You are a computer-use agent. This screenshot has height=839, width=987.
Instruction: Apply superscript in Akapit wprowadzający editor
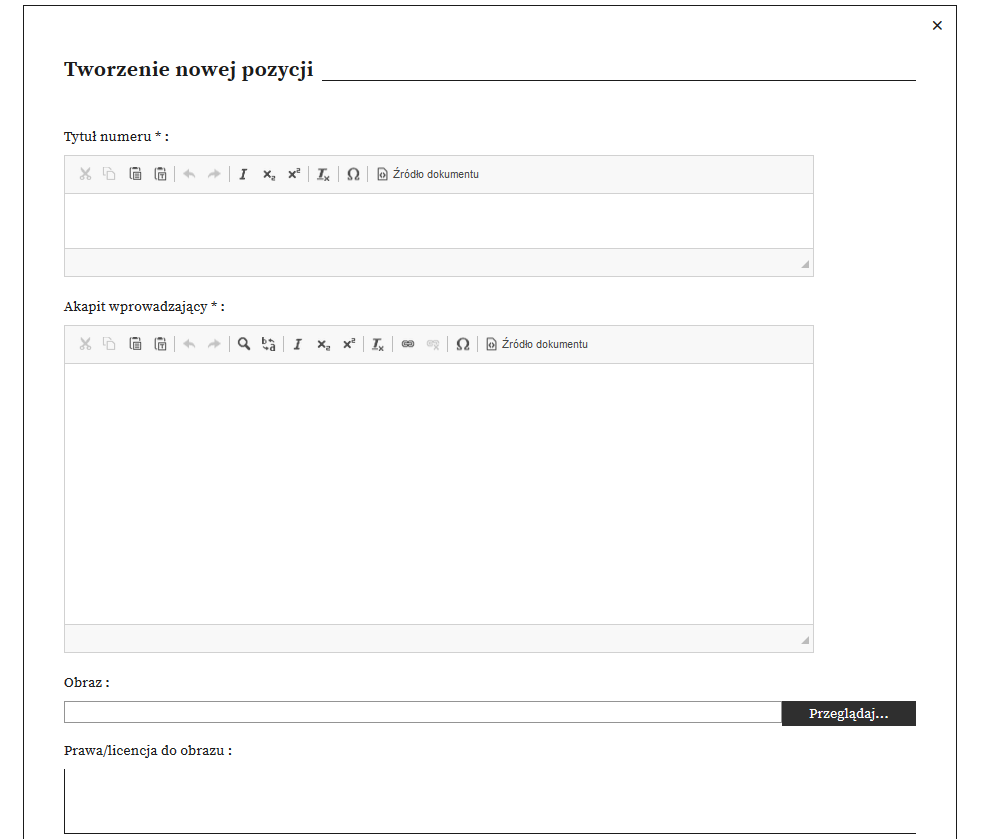[x=348, y=345]
